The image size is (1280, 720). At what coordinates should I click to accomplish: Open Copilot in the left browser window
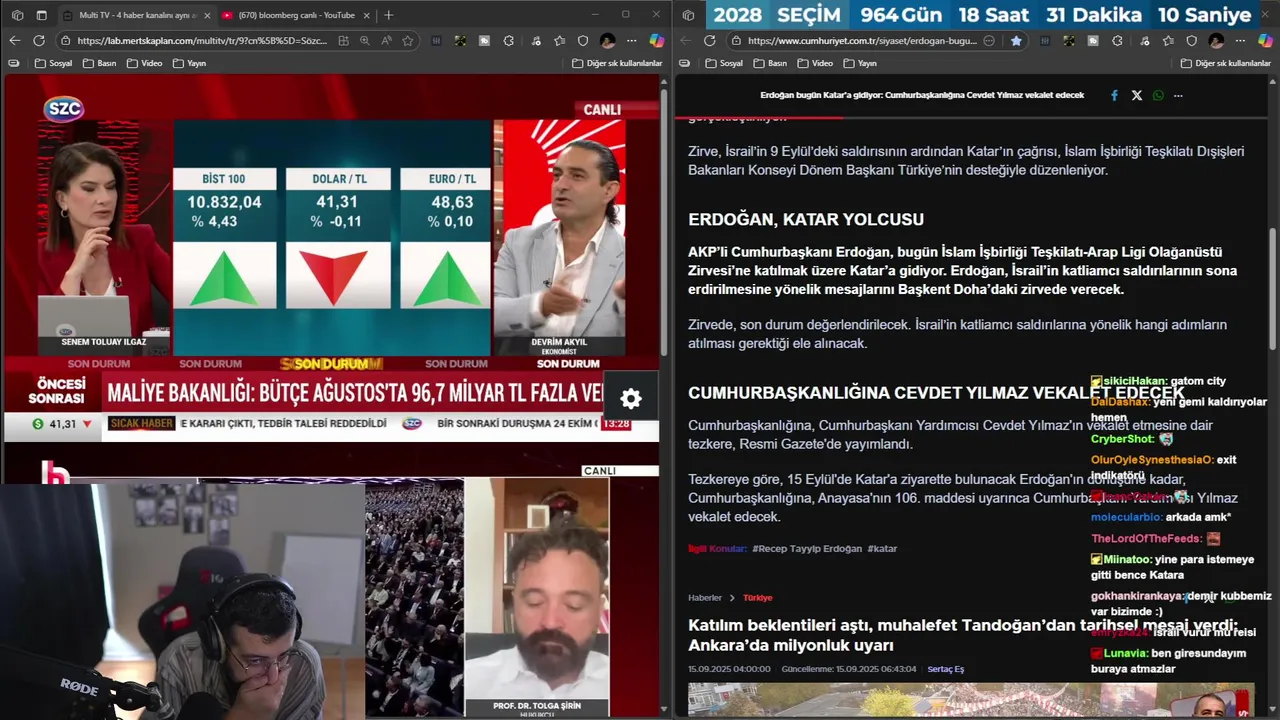coord(657,41)
